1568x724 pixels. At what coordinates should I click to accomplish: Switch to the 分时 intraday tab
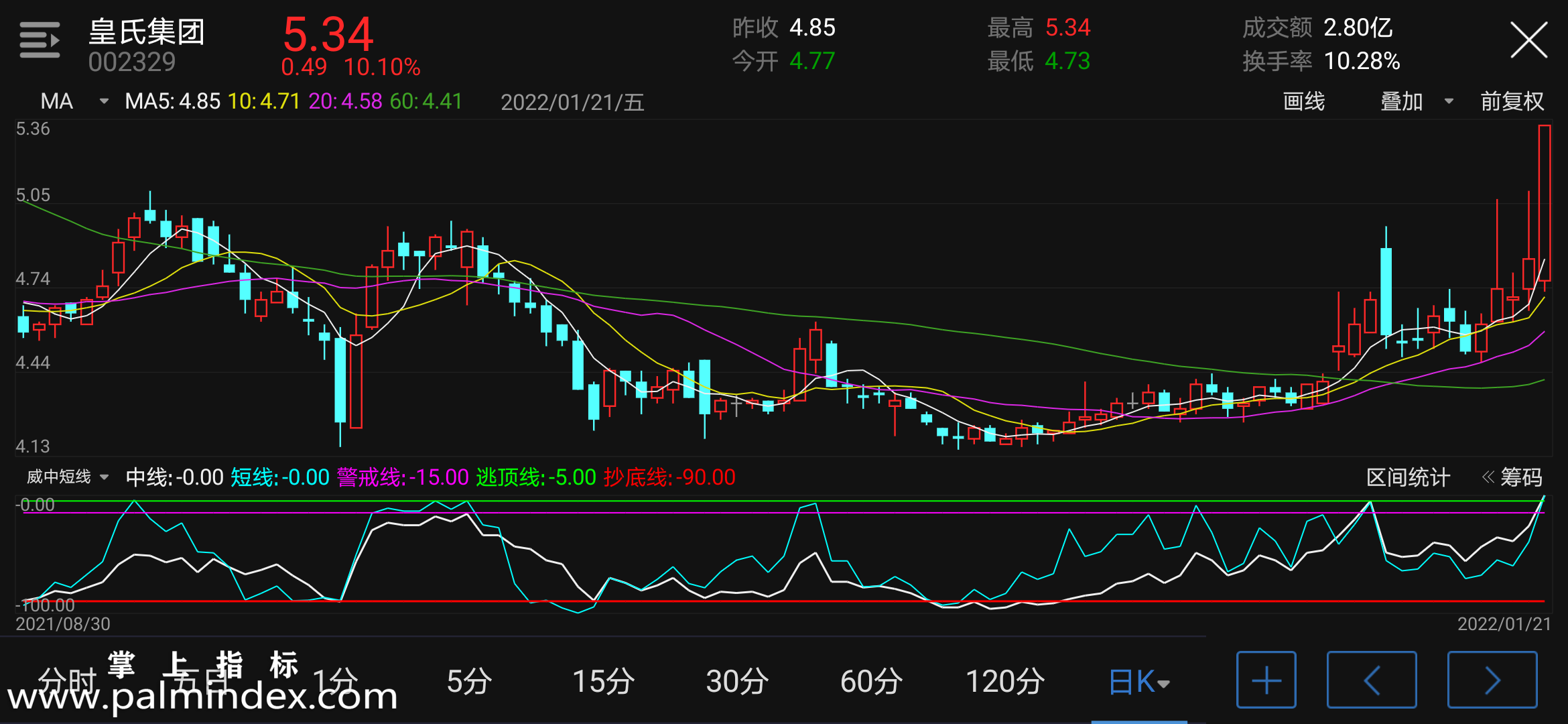pyautogui.click(x=67, y=682)
